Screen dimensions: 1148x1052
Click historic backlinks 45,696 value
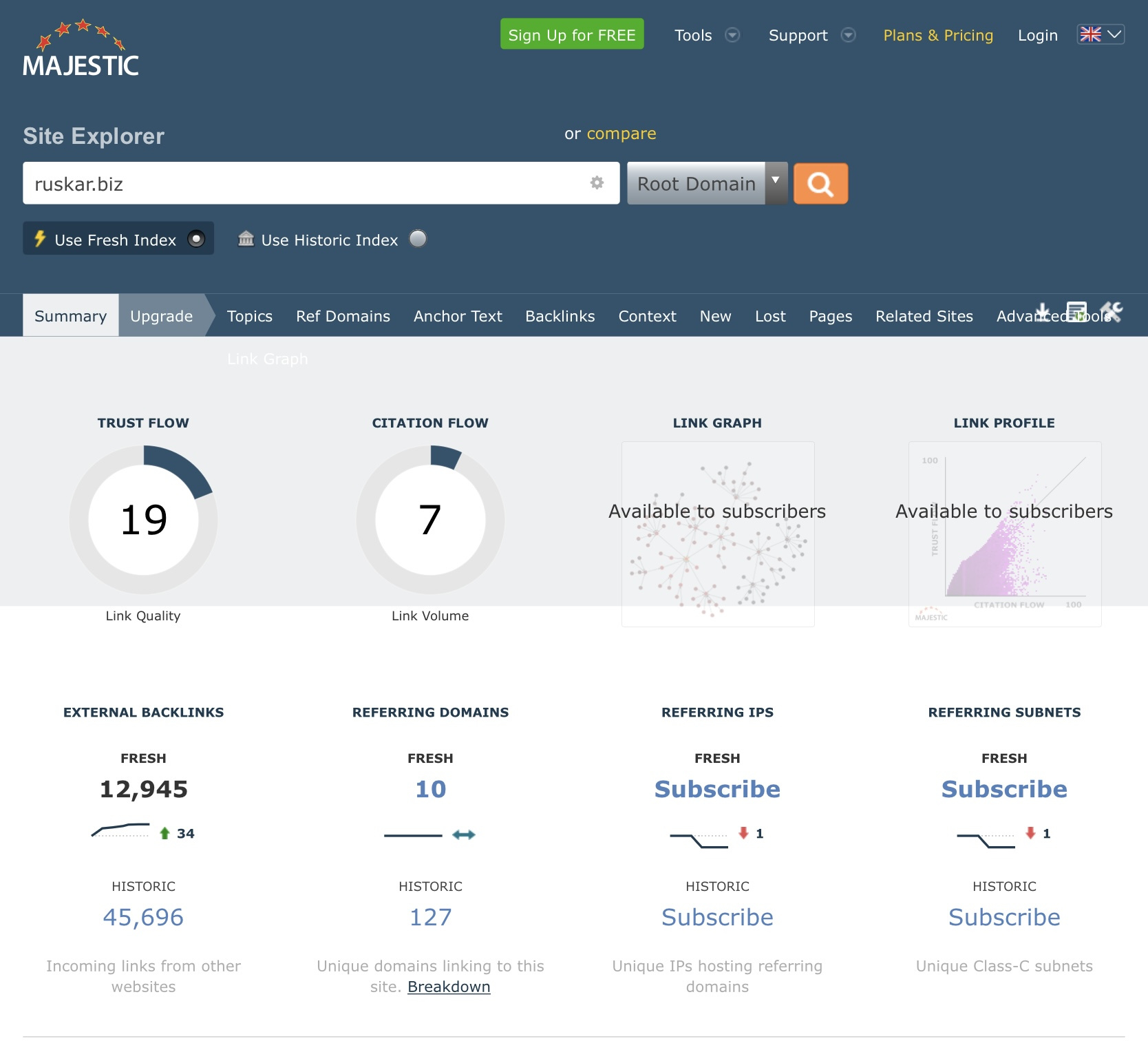pyautogui.click(x=143, y=917)
